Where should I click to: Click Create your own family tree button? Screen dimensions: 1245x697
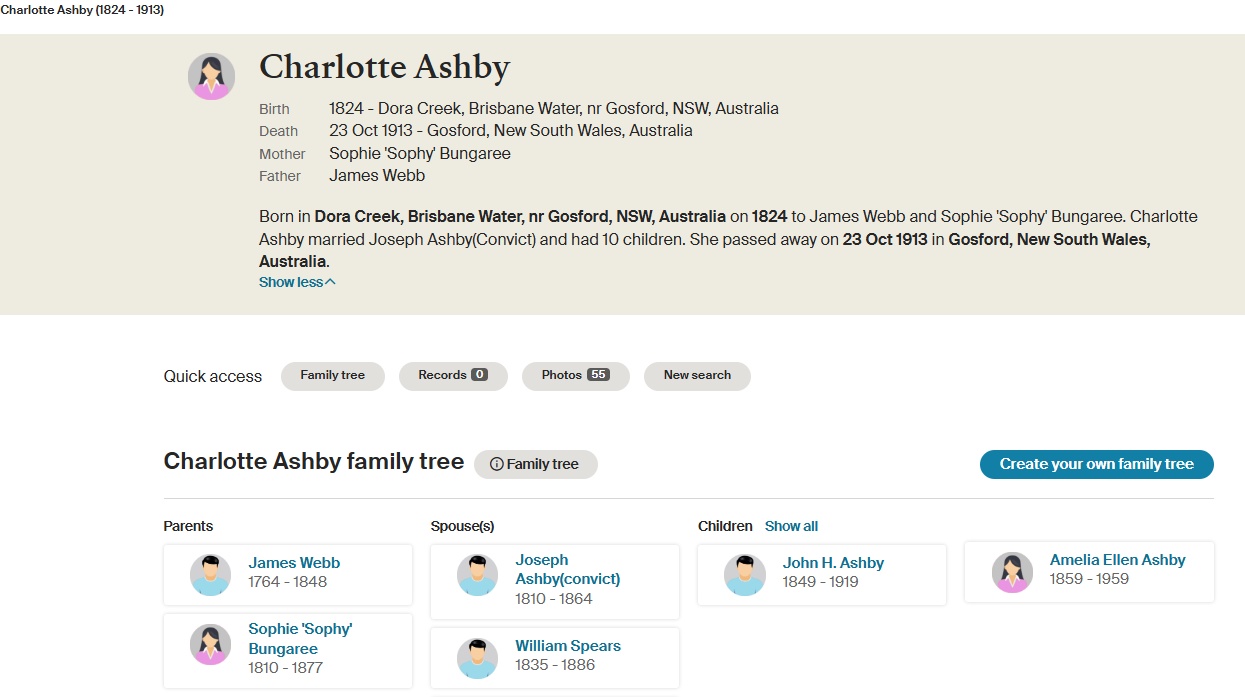click(x=1096, y=464)
